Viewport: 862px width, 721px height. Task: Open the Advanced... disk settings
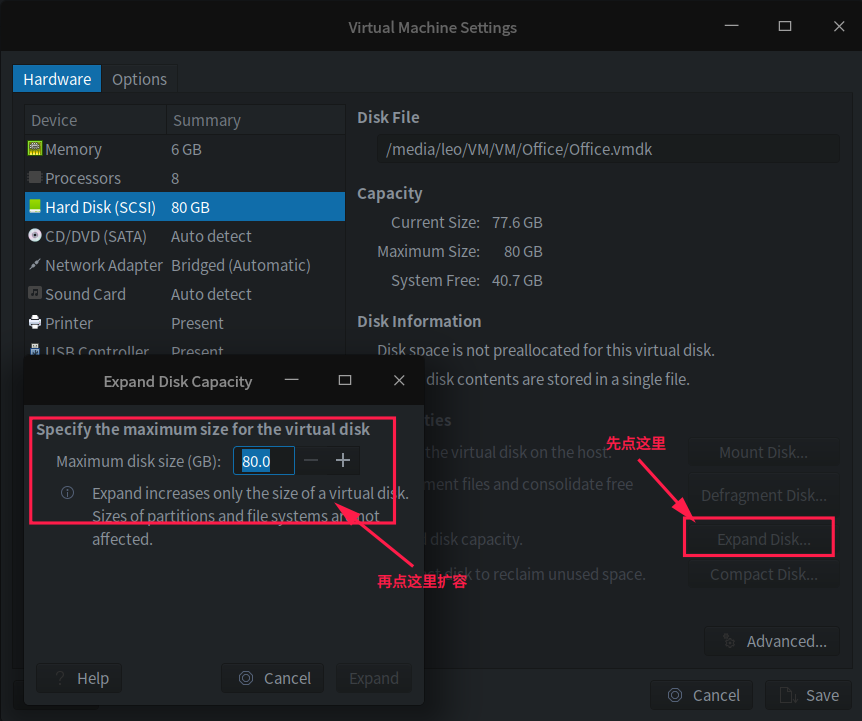pyautogui.click(x=772, y=641)
